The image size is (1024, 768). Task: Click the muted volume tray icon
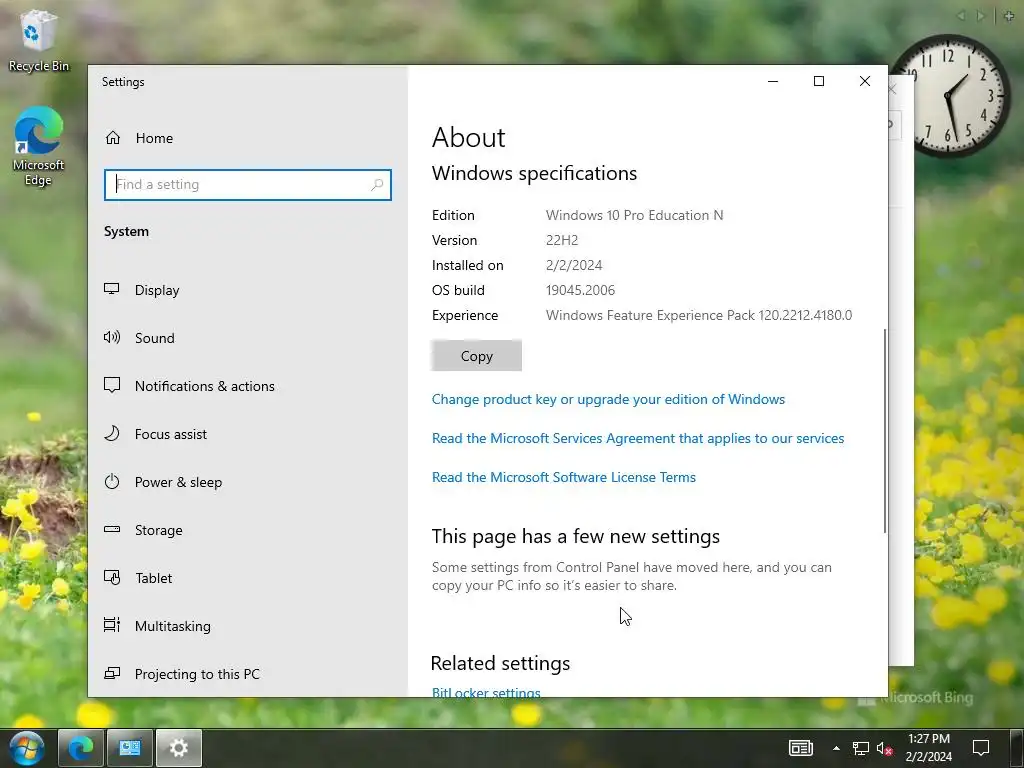pos(884,748)
